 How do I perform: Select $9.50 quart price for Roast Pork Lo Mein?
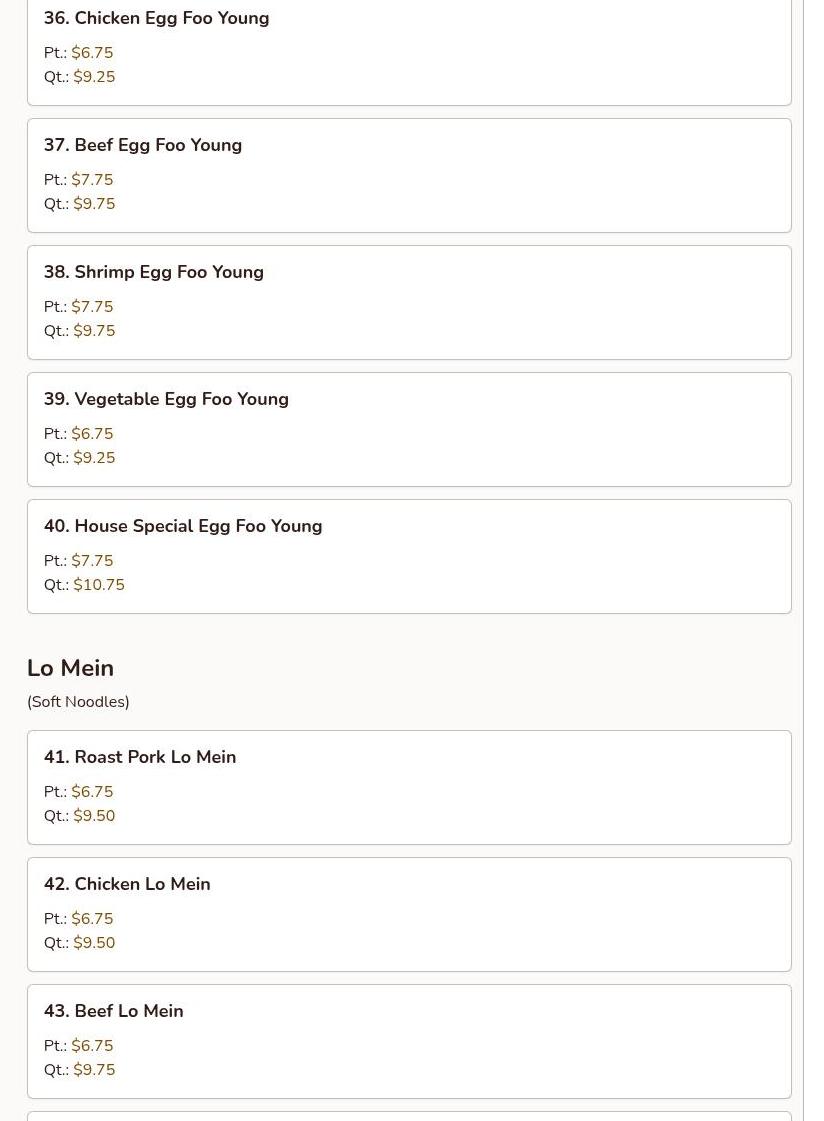[x=94, y=816]
